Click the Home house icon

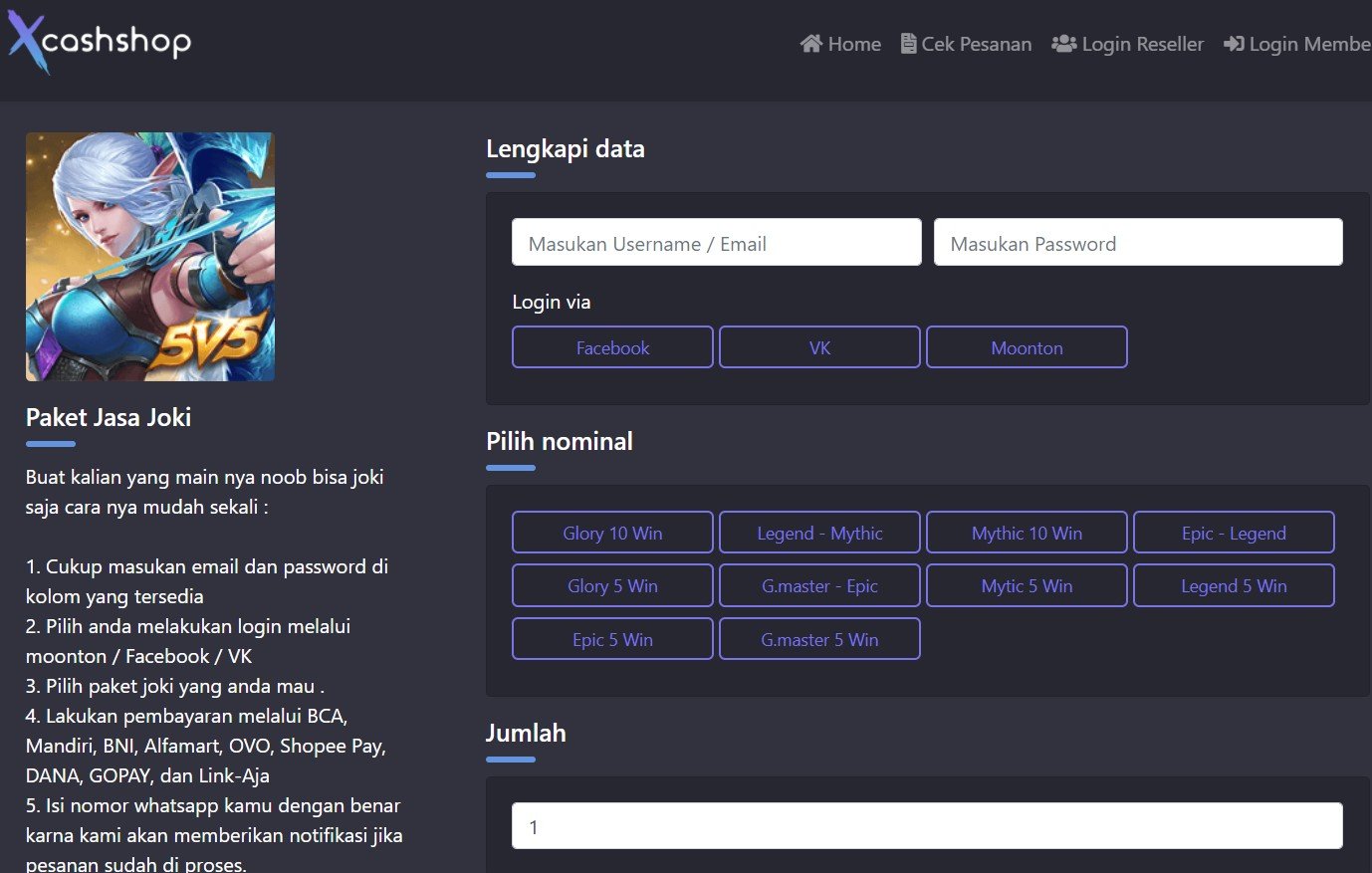[811, 44]
